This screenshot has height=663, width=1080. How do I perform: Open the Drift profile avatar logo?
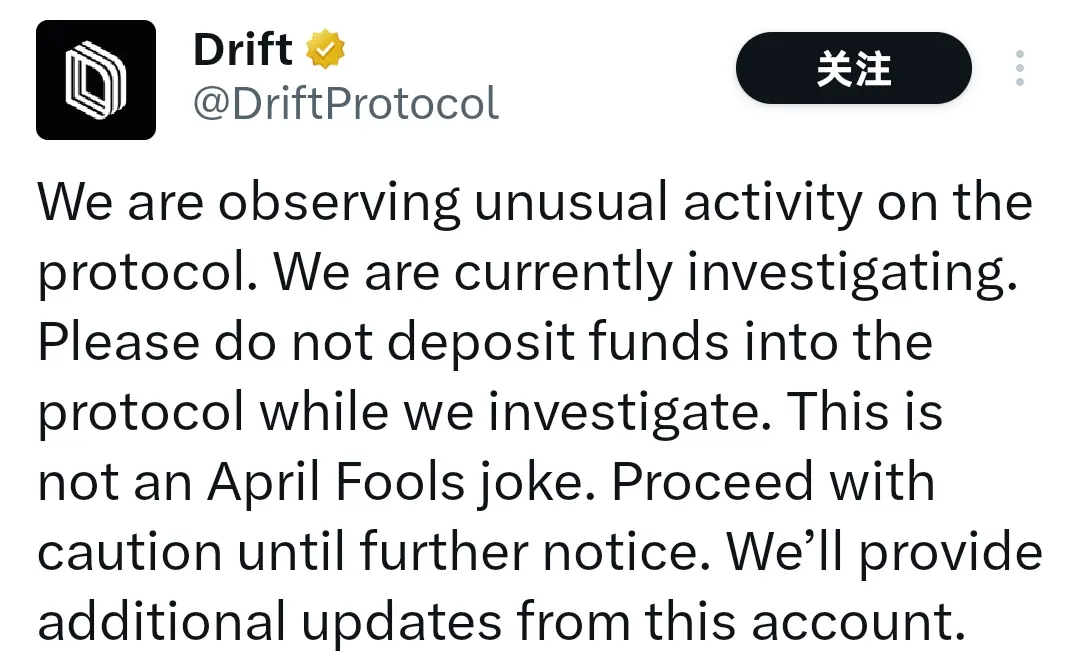(x=96, y=80)
